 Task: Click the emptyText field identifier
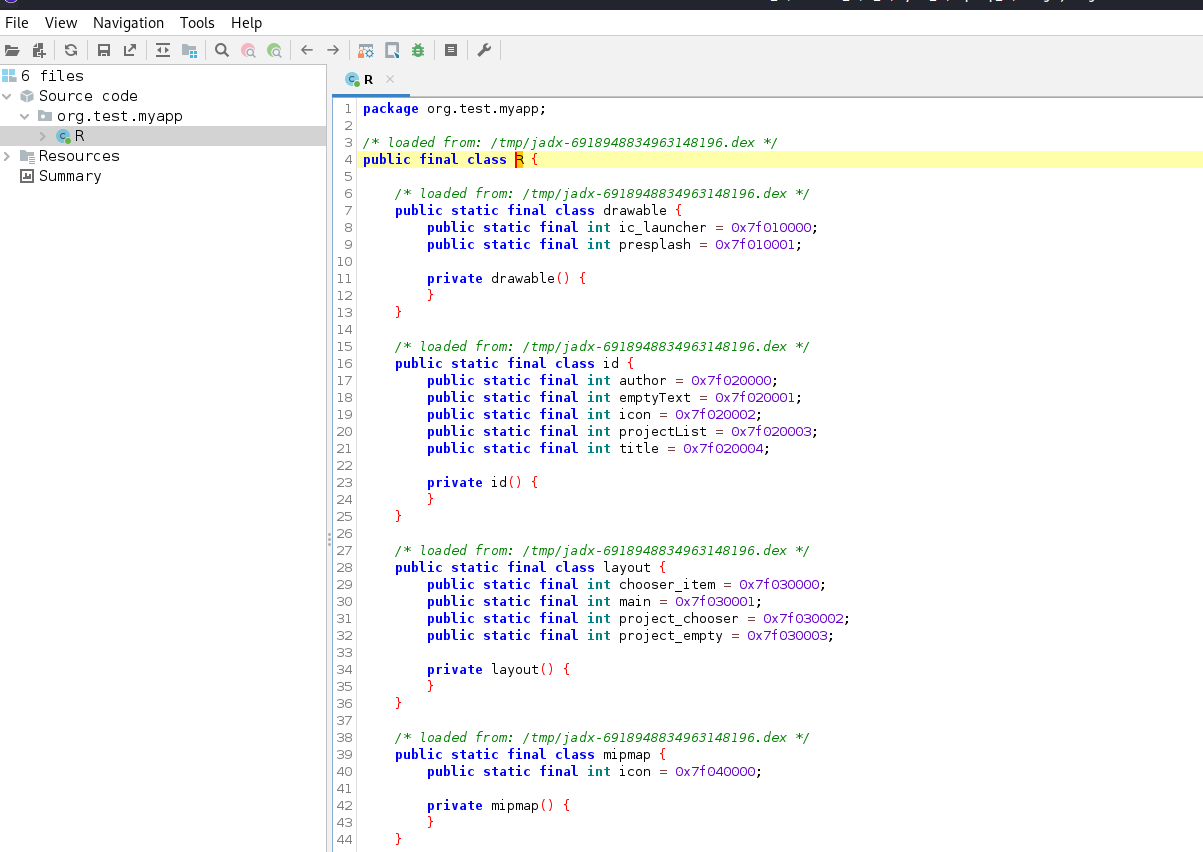click(655, 397)
